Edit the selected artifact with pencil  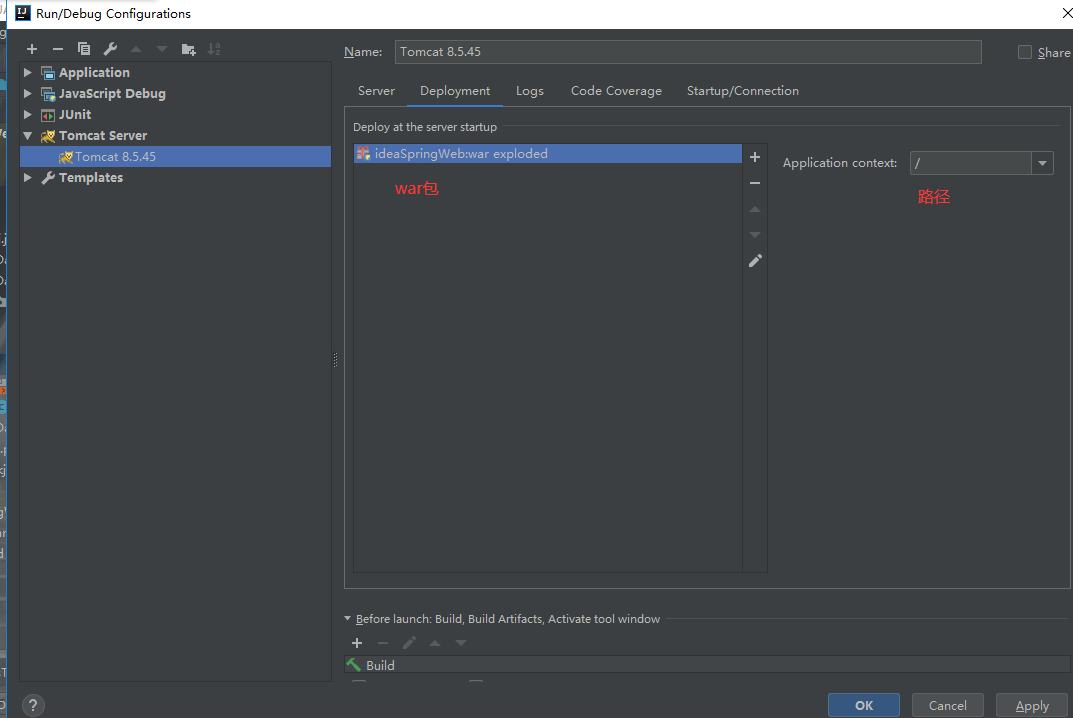[x=755, y=261]
